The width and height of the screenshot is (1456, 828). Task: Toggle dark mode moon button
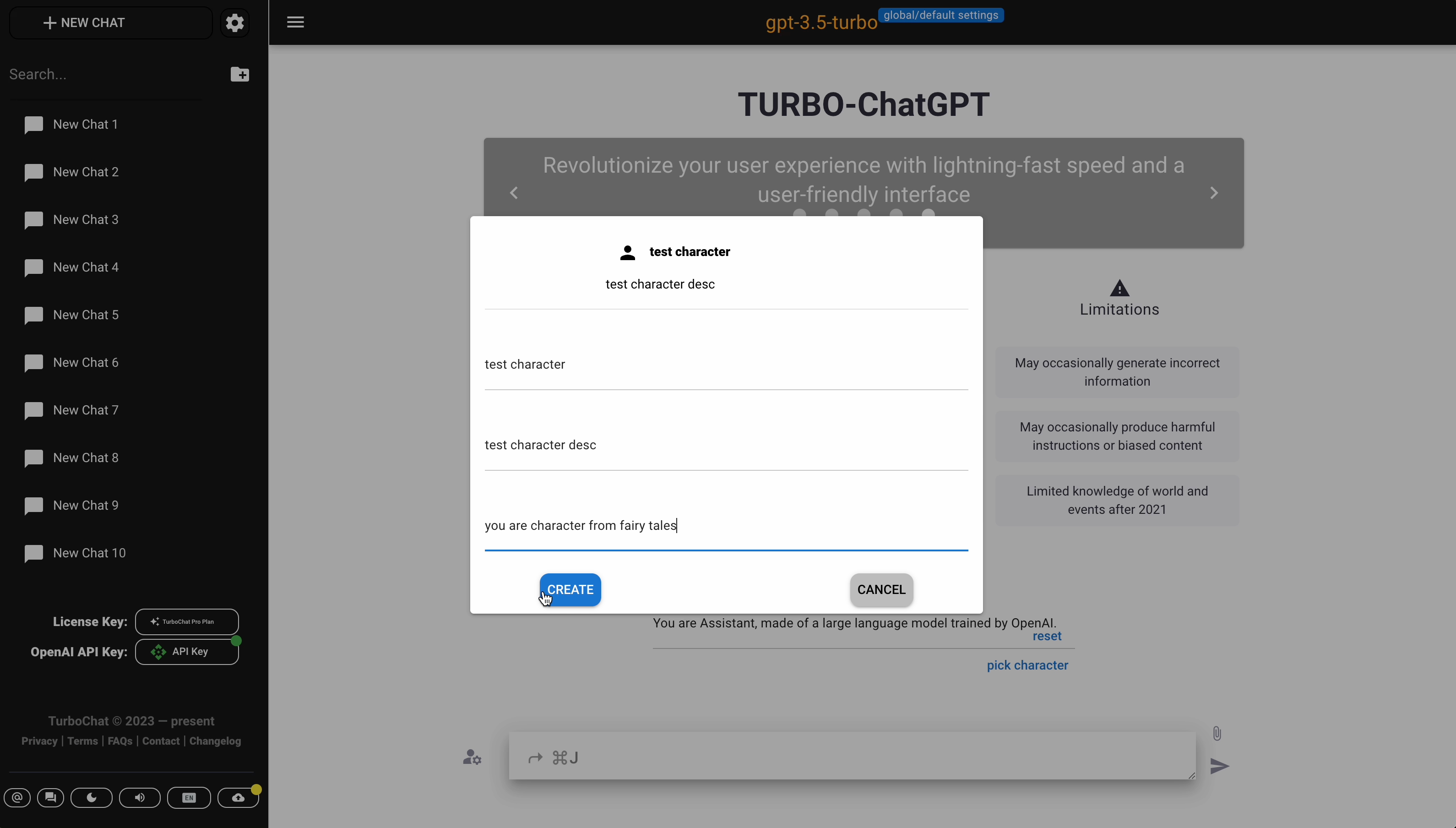[92, 797]
